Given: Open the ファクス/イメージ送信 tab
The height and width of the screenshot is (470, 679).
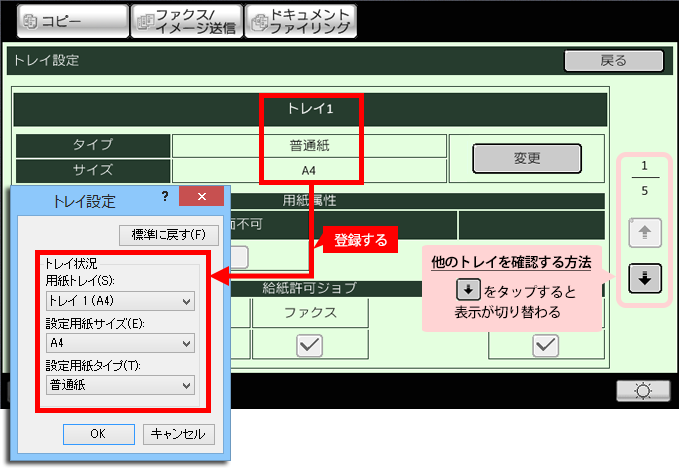Looking at the screenshot, I should 185,21.
